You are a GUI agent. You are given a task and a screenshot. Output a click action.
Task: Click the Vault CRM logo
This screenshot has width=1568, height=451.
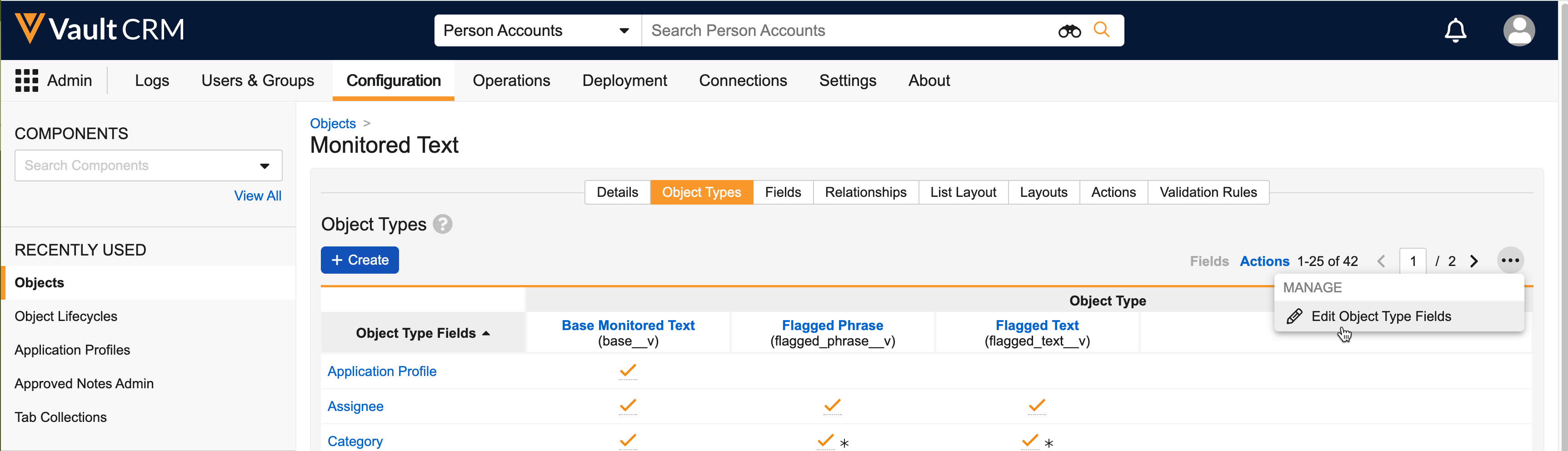click(99, 29)
